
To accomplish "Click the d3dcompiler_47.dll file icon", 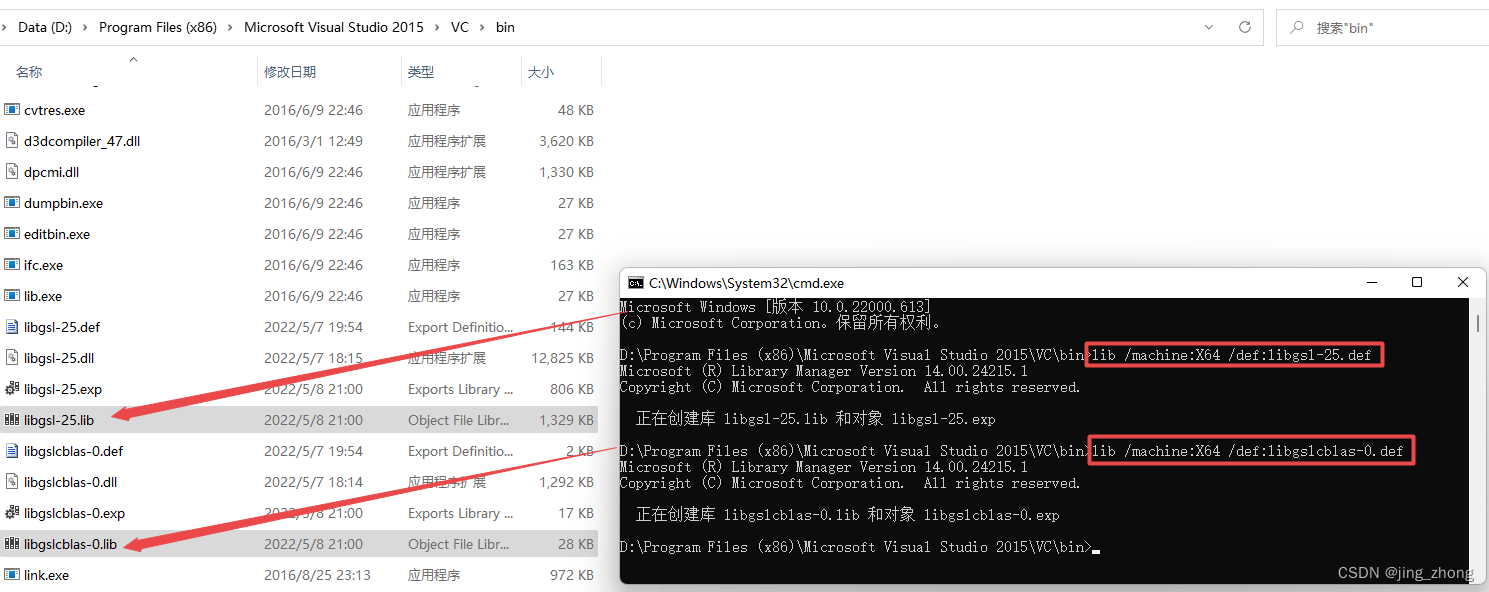I will coord(12,141).
